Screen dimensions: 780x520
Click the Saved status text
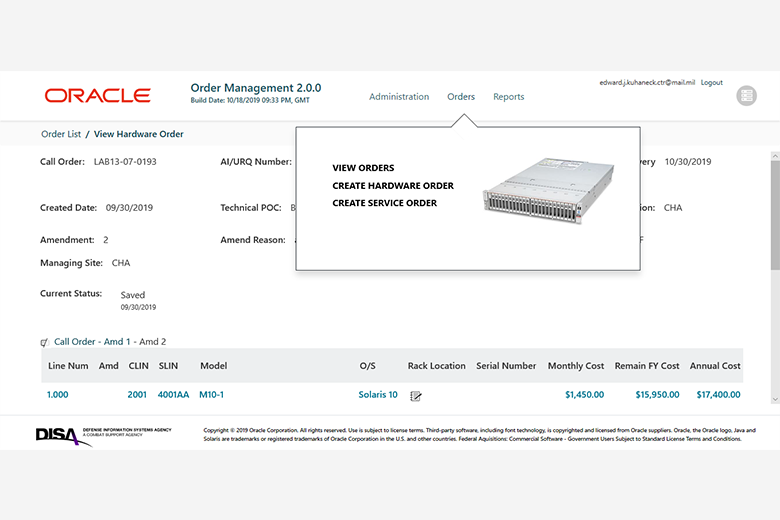(x=133, y=295)
